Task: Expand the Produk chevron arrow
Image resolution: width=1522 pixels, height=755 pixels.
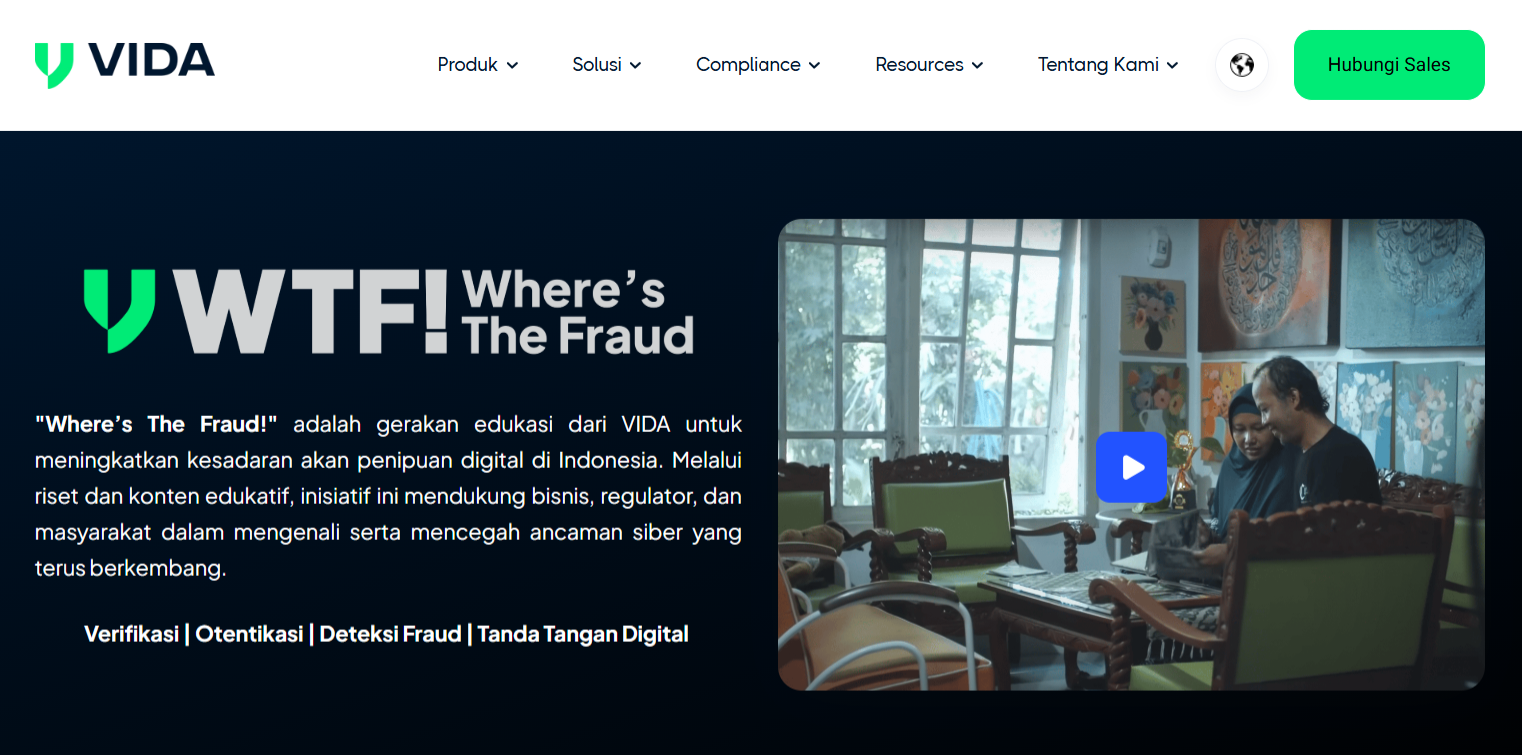Action: pos(512,65)
